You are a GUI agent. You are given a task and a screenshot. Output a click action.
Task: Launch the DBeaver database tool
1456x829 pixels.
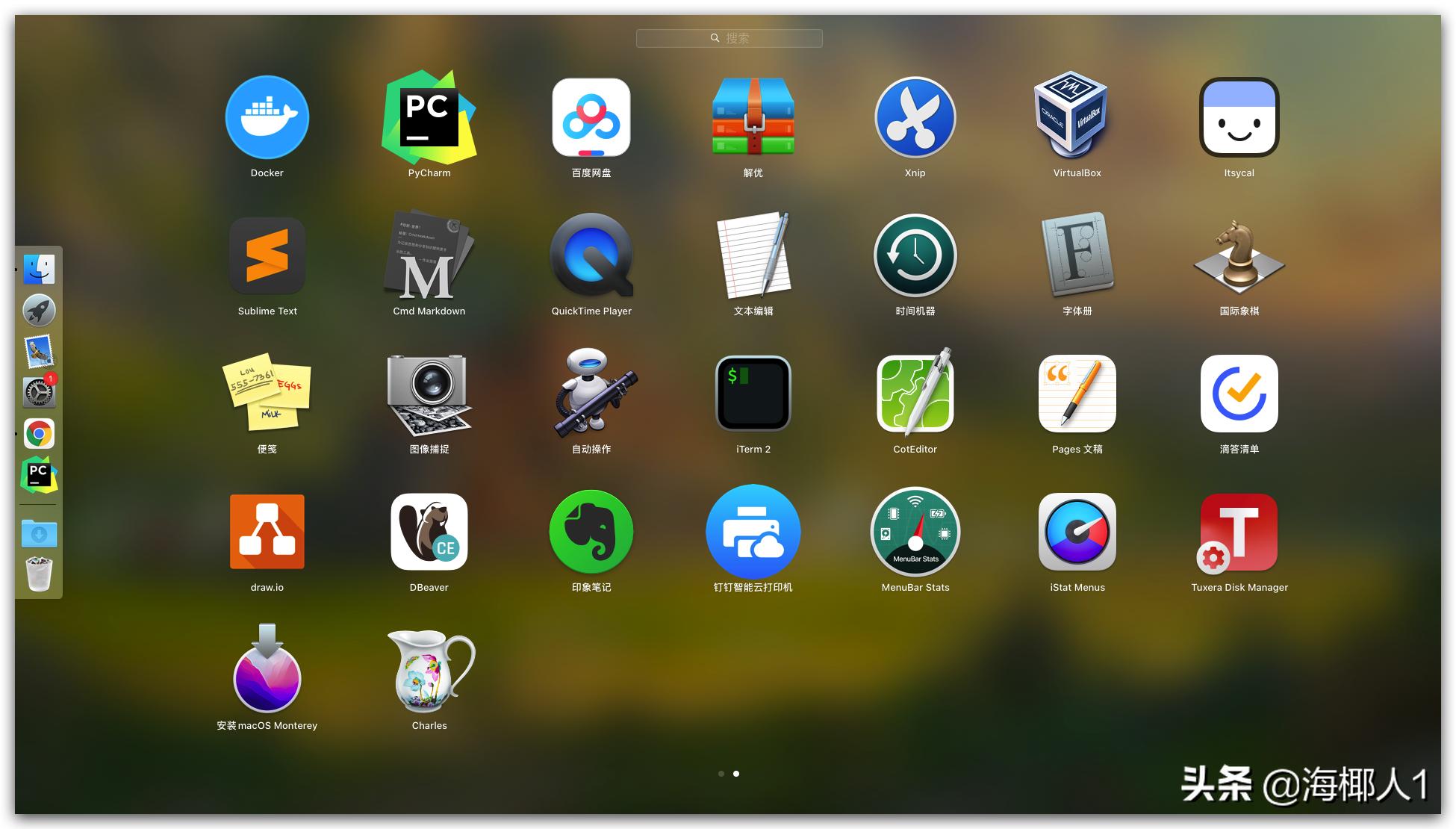coord(428,532)
